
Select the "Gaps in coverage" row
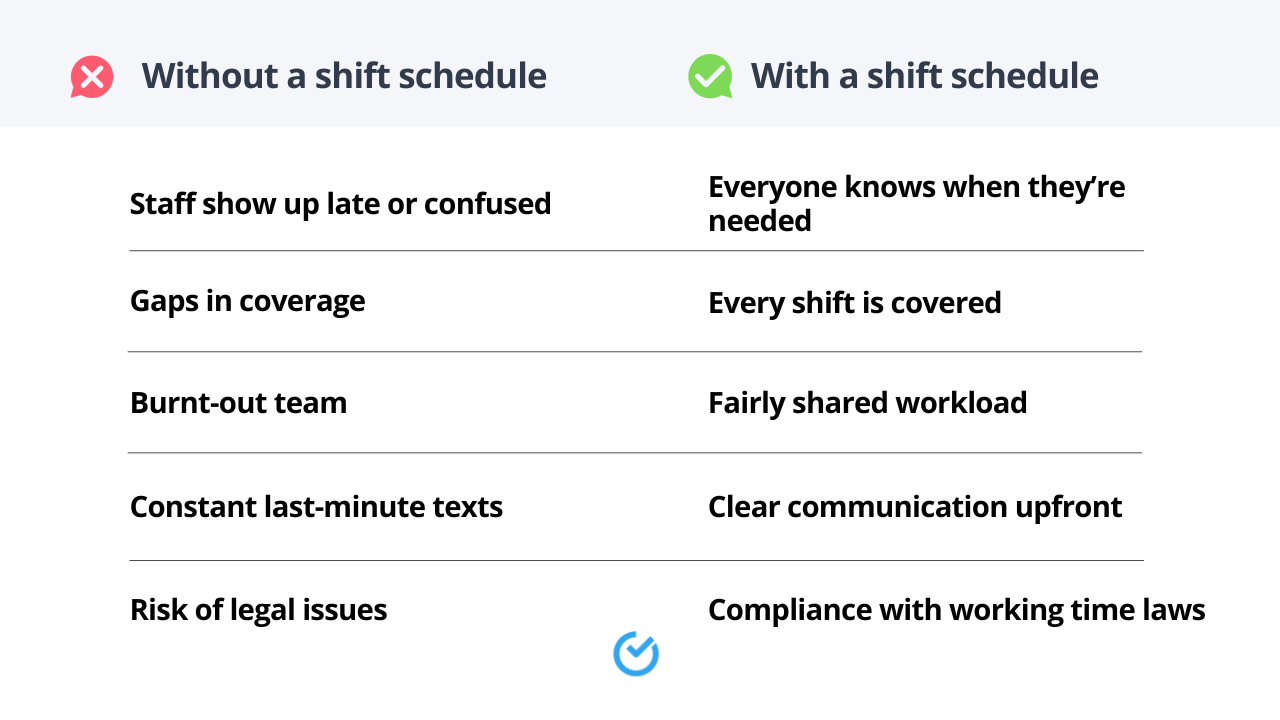click(247, 301)
